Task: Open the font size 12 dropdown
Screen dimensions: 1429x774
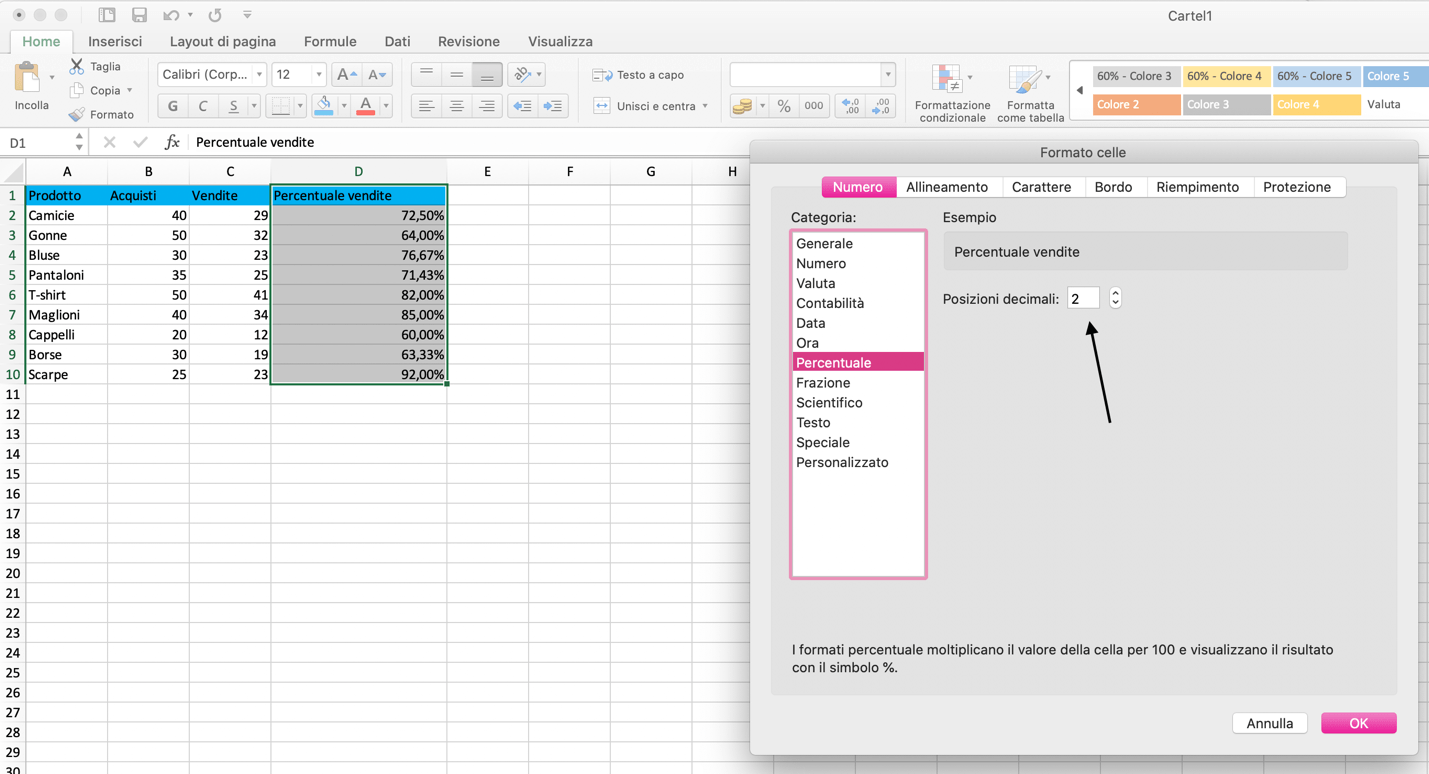Action: coord(319,75)
